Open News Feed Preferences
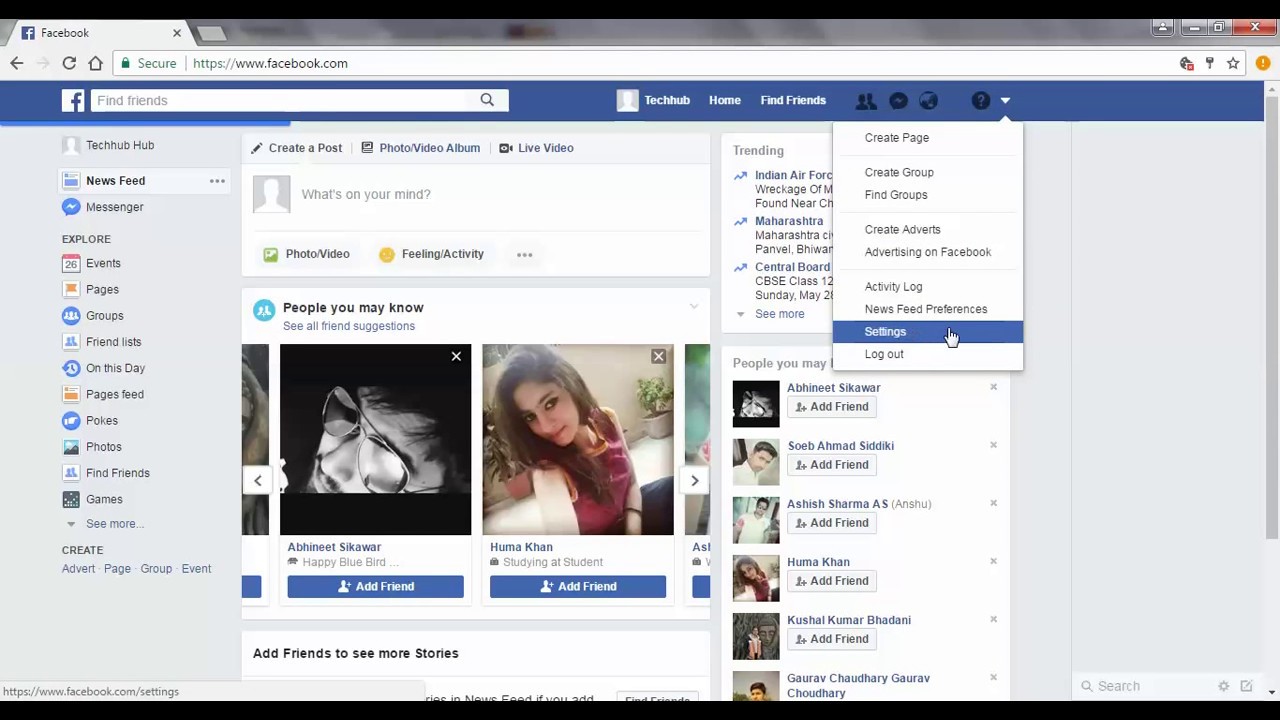Image resolution: width=1280 pixels, height=720 pixels. [x=928, y=309]
